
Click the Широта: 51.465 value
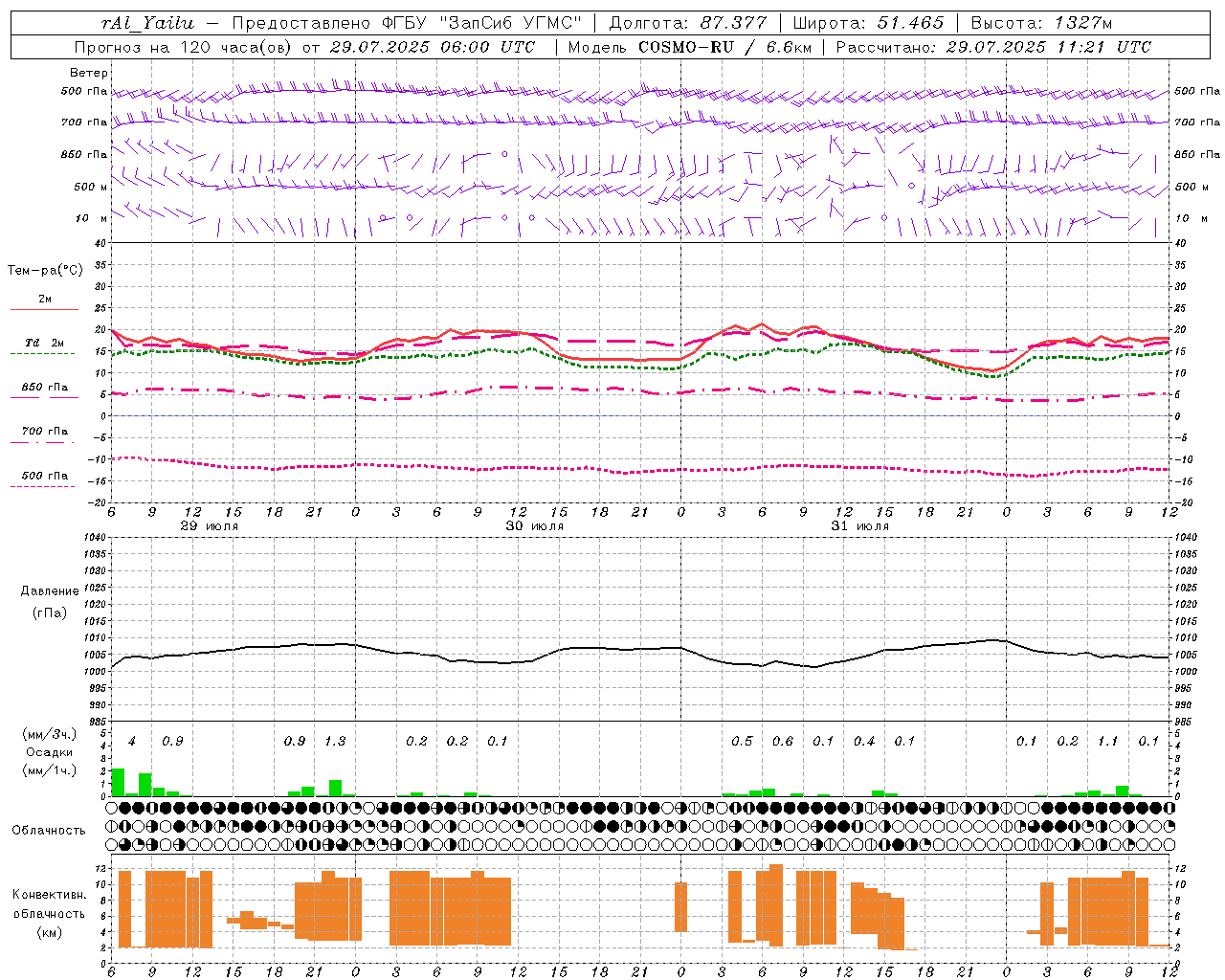pos(868,23)
